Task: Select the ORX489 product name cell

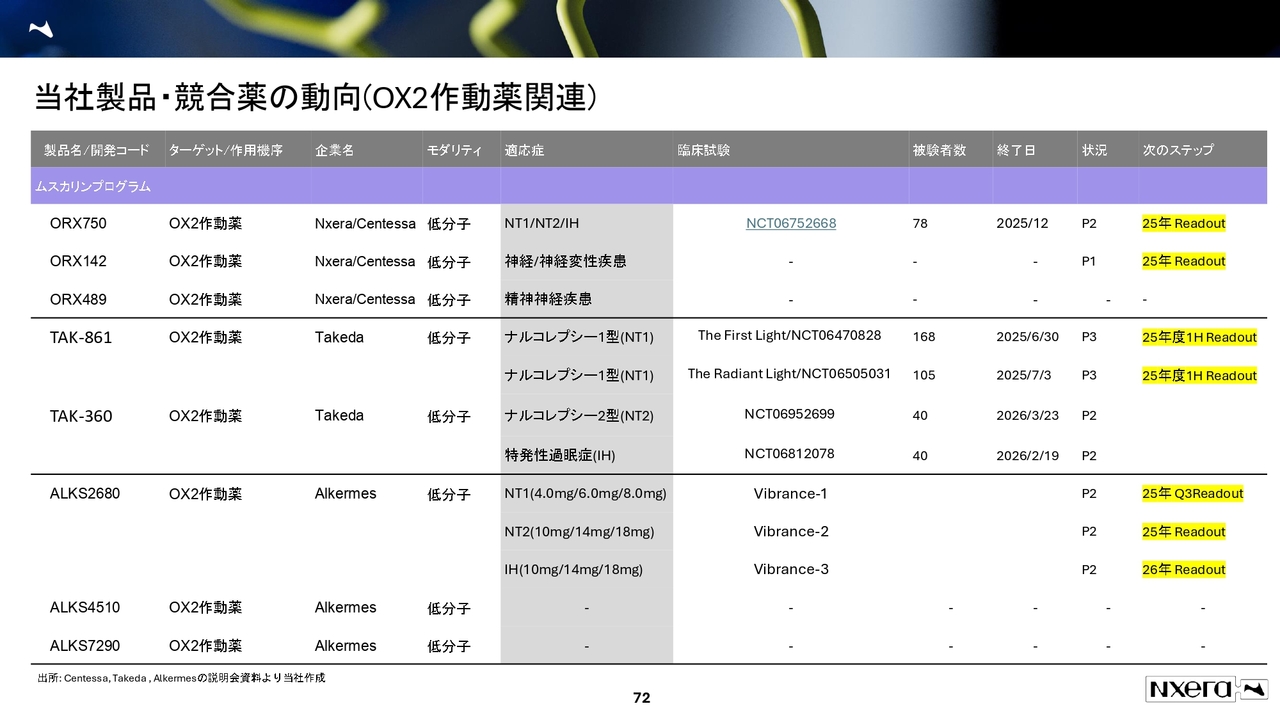Action: [x=78, y=300]
